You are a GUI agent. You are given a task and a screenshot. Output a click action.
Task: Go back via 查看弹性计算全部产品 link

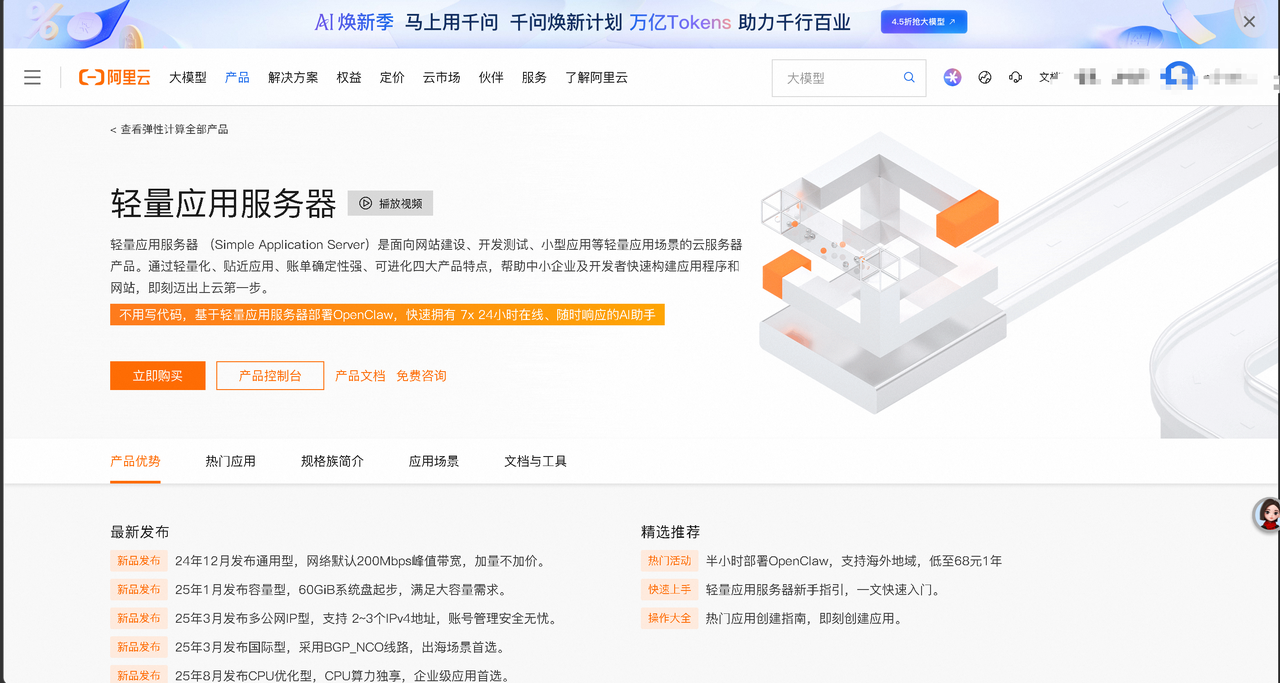coord(169,129)
